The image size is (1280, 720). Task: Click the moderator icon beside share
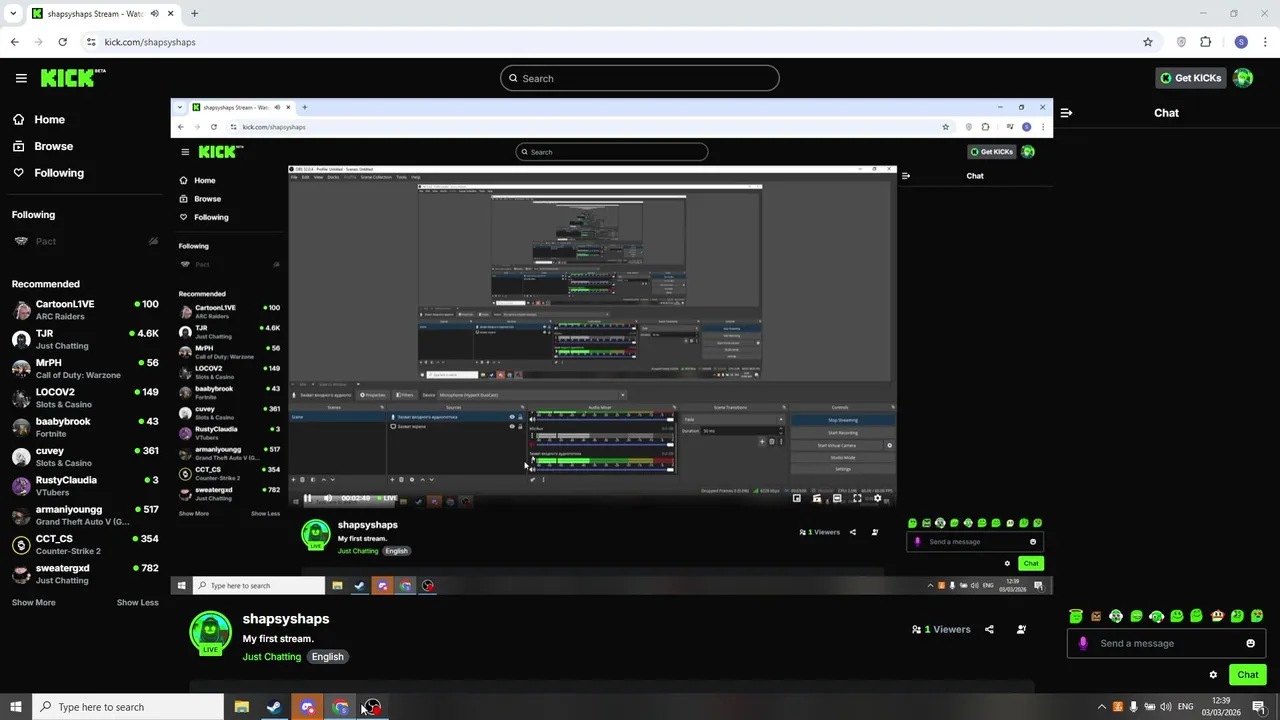tap(1021, 630)
